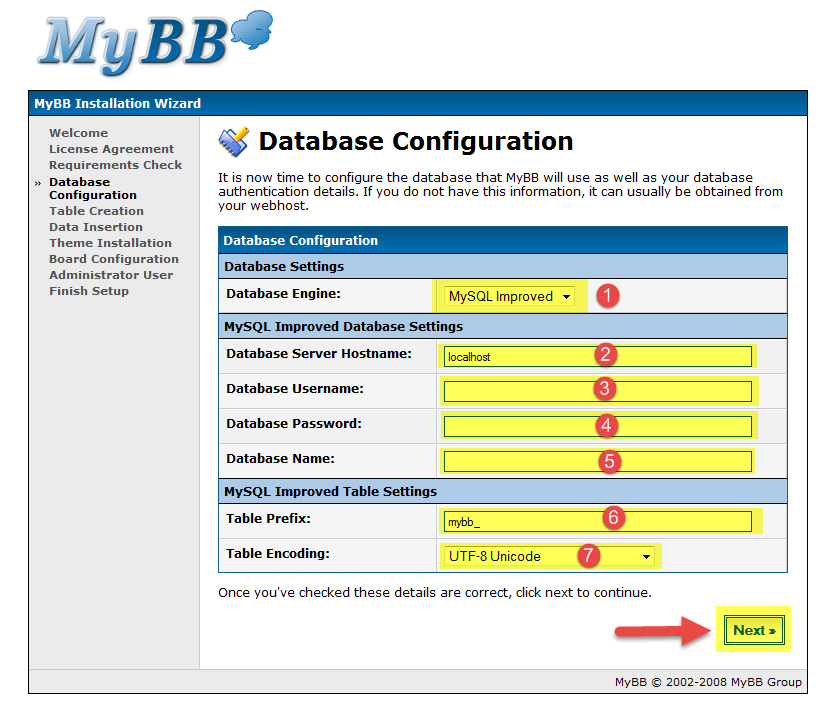The width and height of the screenshot is (836, 719).
Task: Select Administrator User step
Action: click(x=111, y=275)
